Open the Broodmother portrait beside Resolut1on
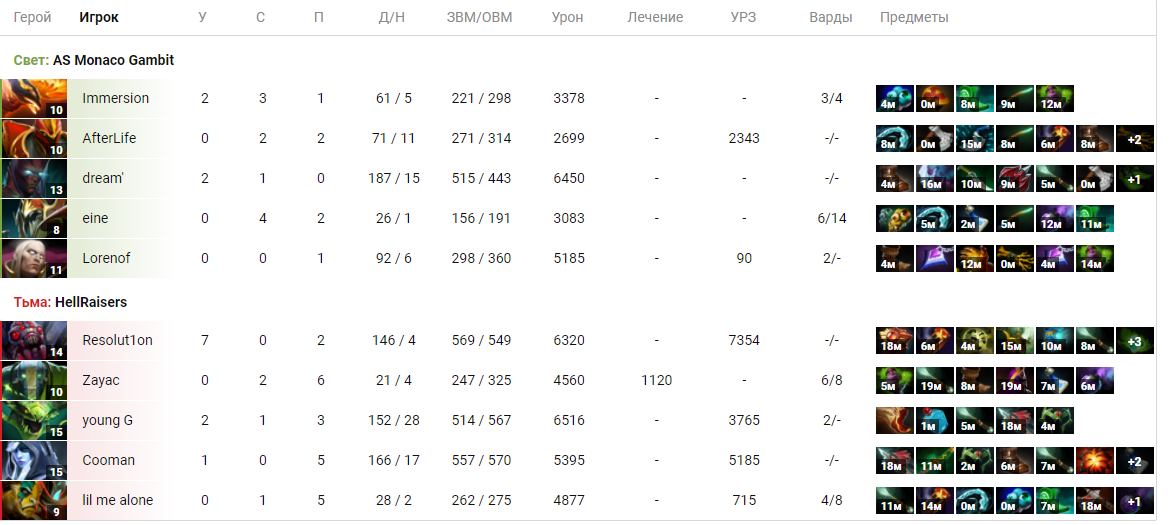Screen dimensions: 1171x525 click(34, 341)
